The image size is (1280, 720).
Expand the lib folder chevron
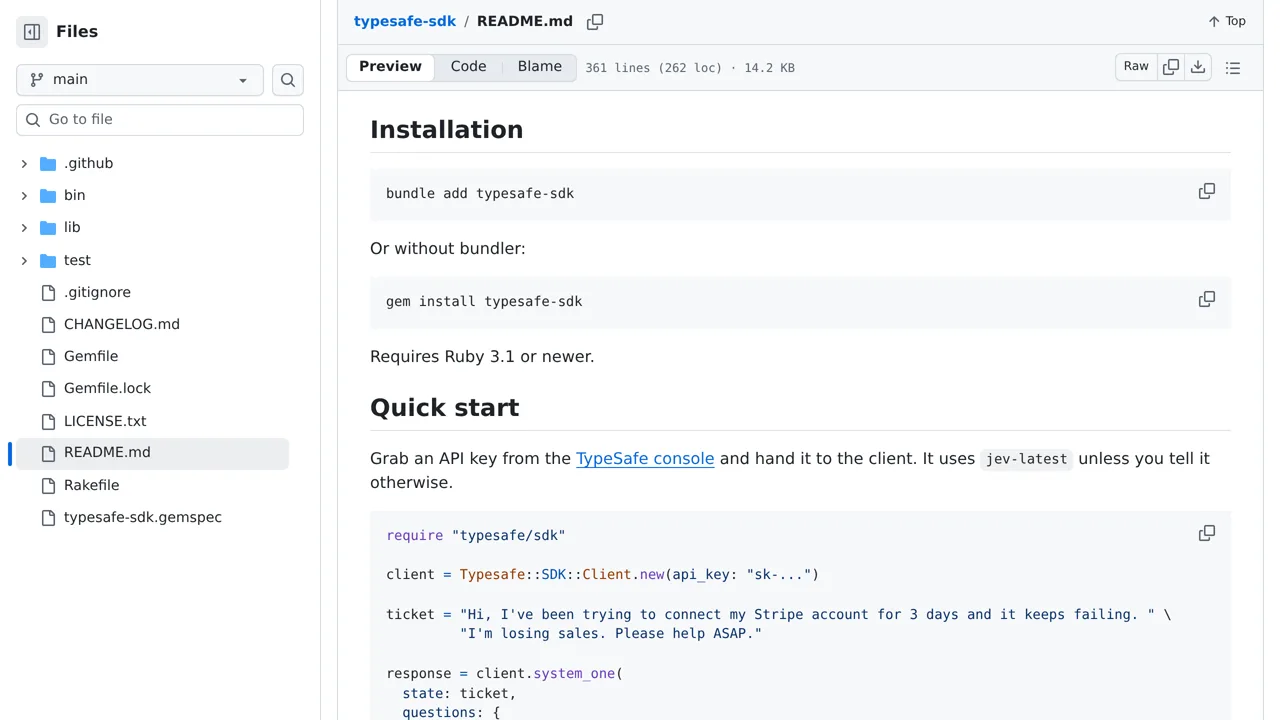click(24, 227)
